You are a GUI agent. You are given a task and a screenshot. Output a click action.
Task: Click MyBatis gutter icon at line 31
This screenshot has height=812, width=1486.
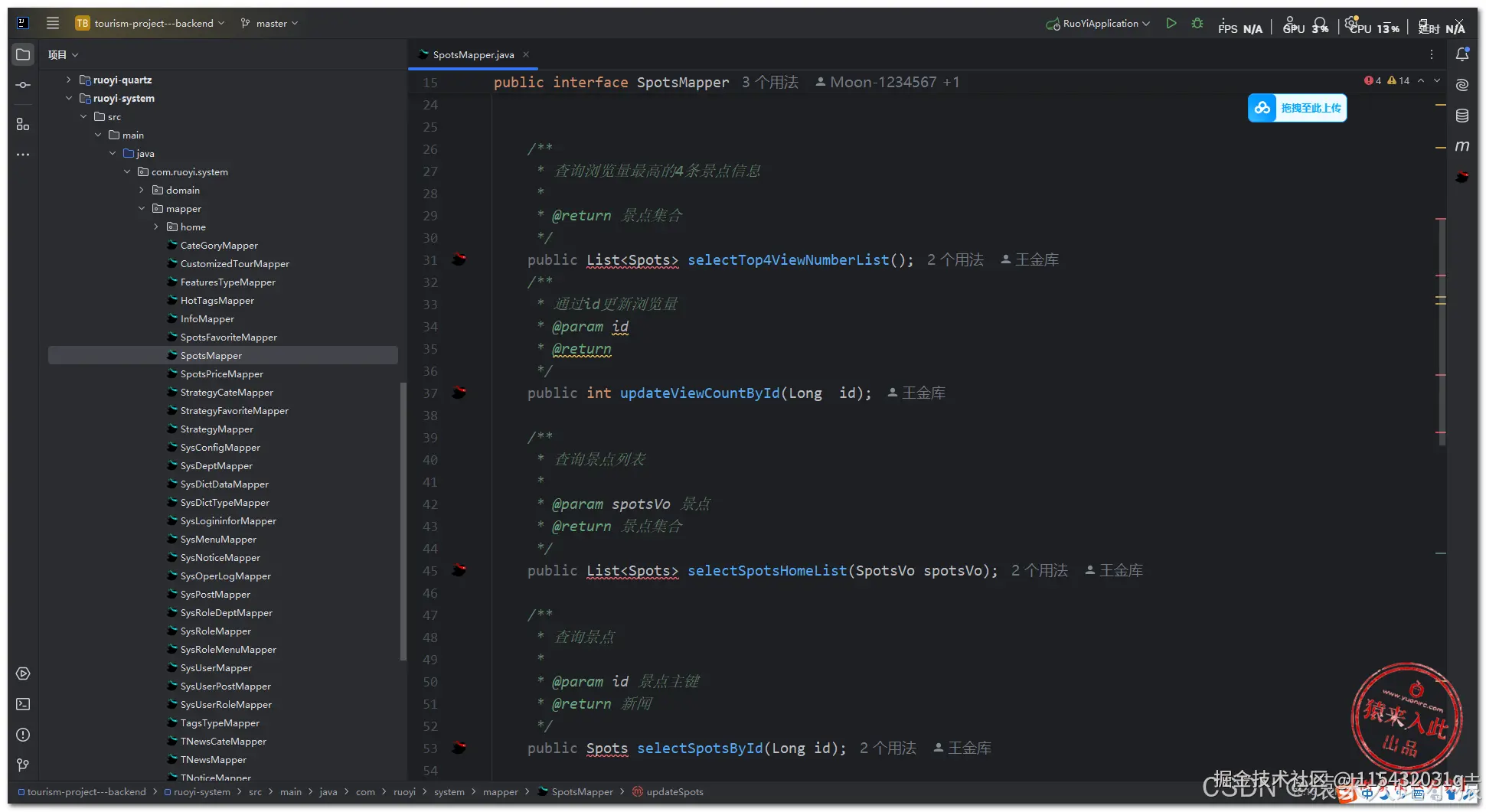[459, 259]
